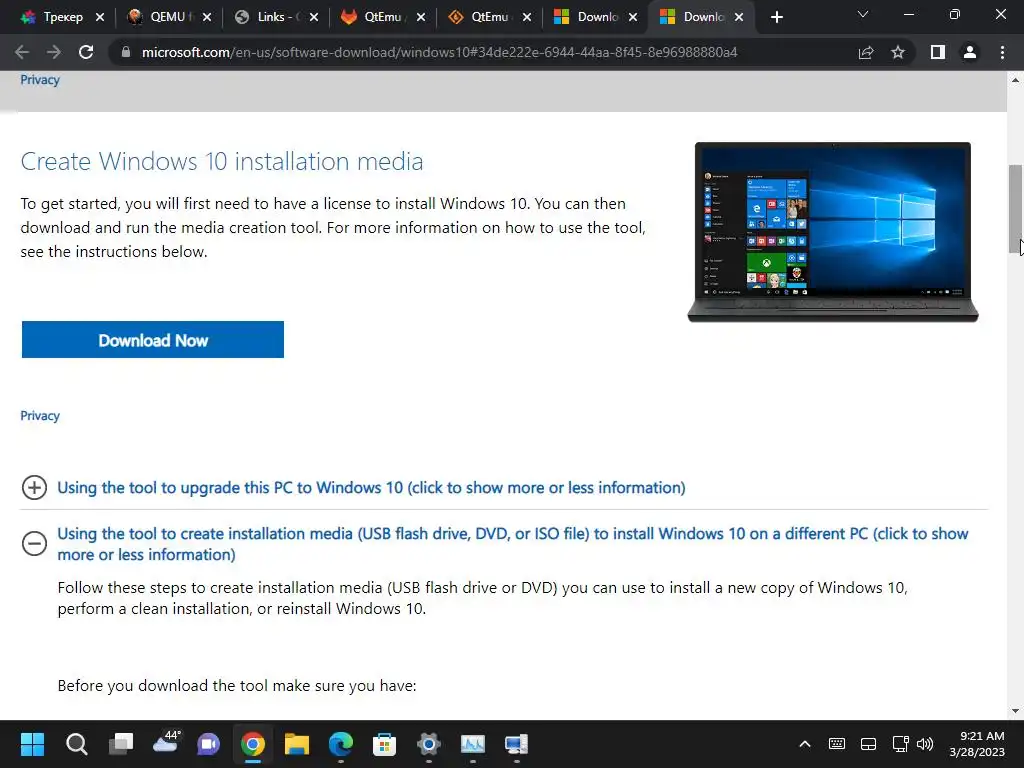Open taskbar Search
The image size is (1024, 768).
(x=76, y=744)
